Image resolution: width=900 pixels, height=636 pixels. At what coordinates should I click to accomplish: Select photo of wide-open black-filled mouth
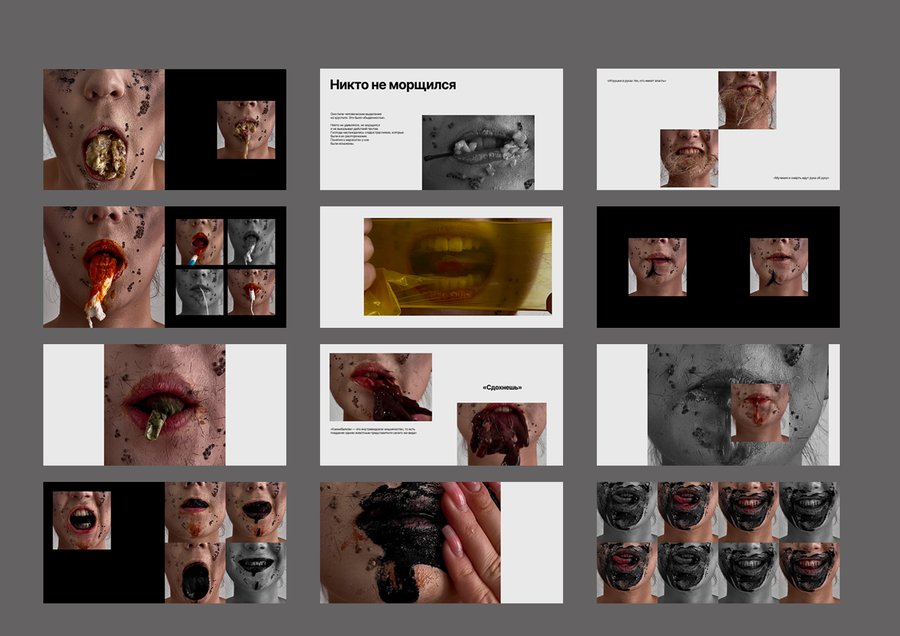tap(195, 573)
